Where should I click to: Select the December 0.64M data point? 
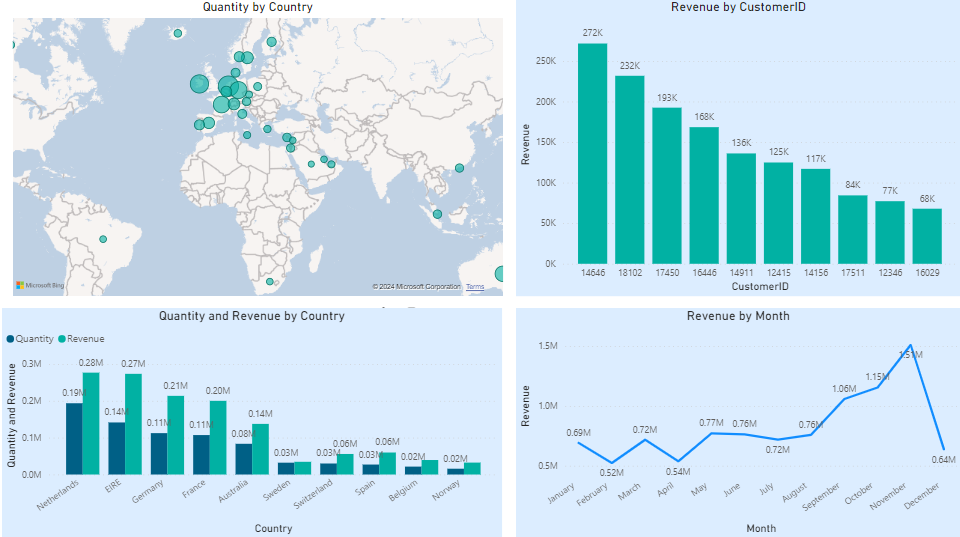click(943, 449)
